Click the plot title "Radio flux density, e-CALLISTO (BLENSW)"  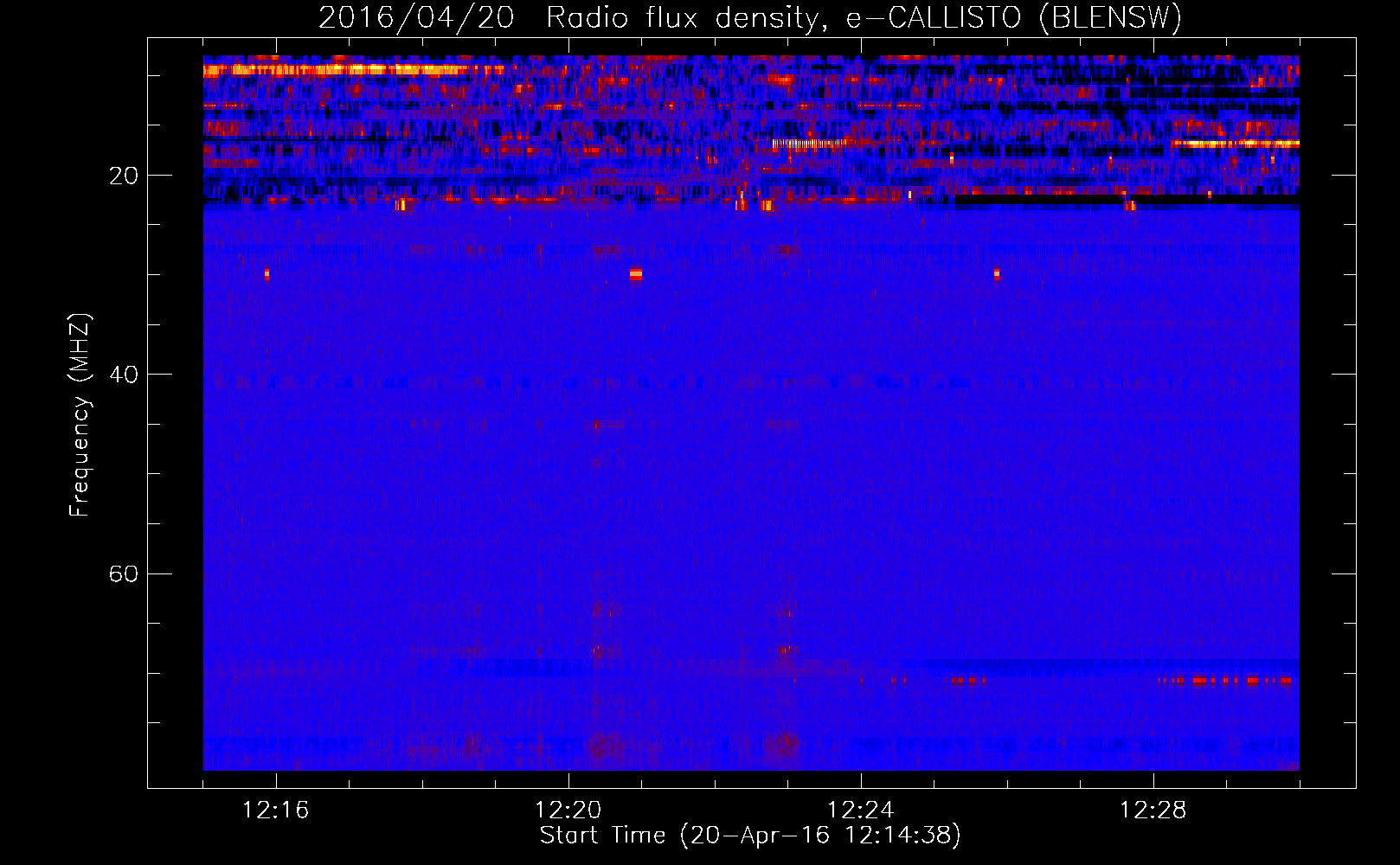tap(864, 18)
